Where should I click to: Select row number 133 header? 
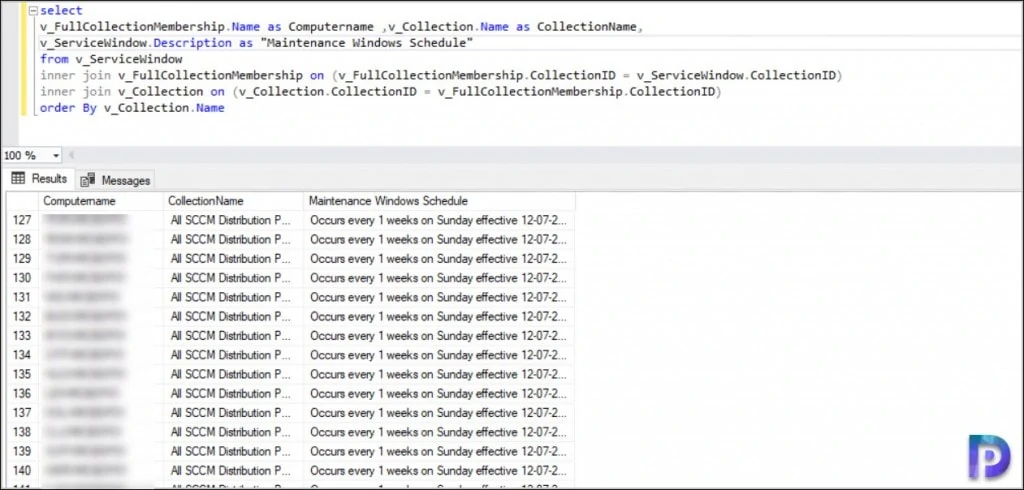(22, 336)
